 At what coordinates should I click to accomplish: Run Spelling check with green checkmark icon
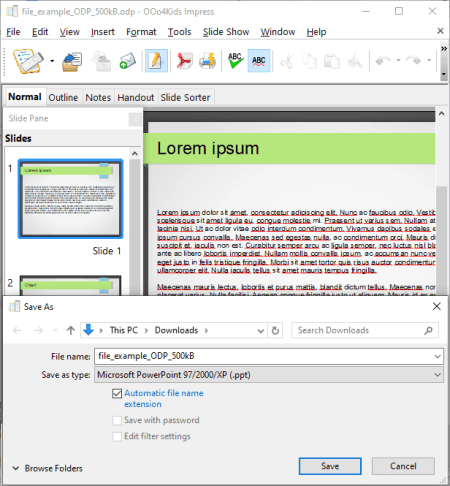click(x=235, y=61)
